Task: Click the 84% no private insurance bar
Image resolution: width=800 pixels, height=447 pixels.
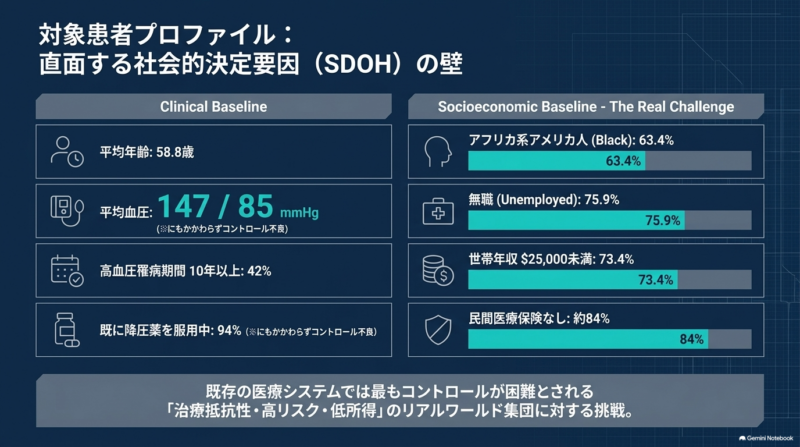Action: [x=610, y=339]
